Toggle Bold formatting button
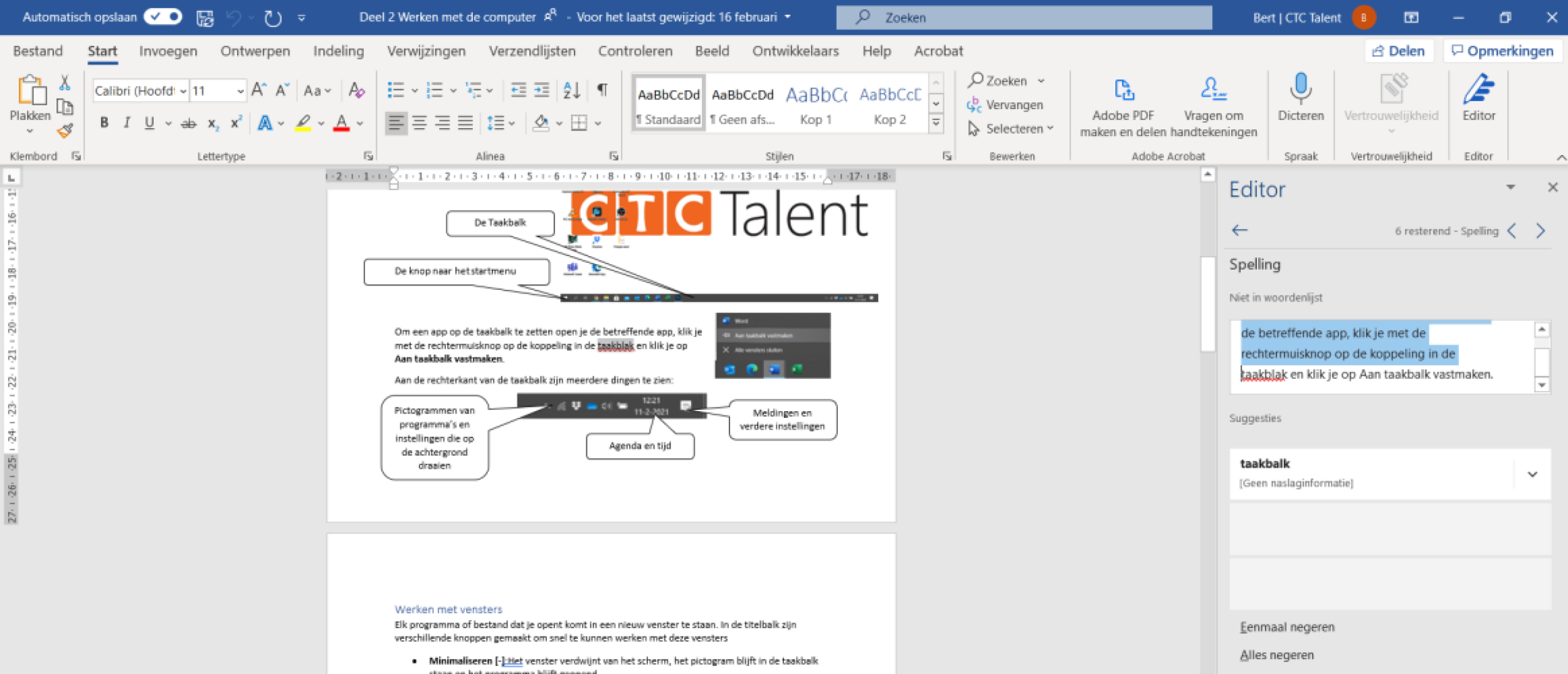1568x674 pixels. 104,123
